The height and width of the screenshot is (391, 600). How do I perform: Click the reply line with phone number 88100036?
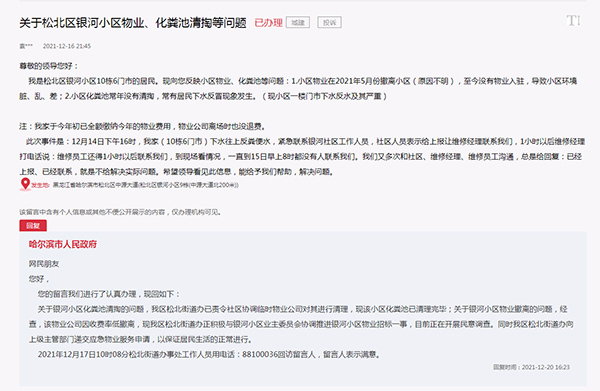tap(209, 355)
